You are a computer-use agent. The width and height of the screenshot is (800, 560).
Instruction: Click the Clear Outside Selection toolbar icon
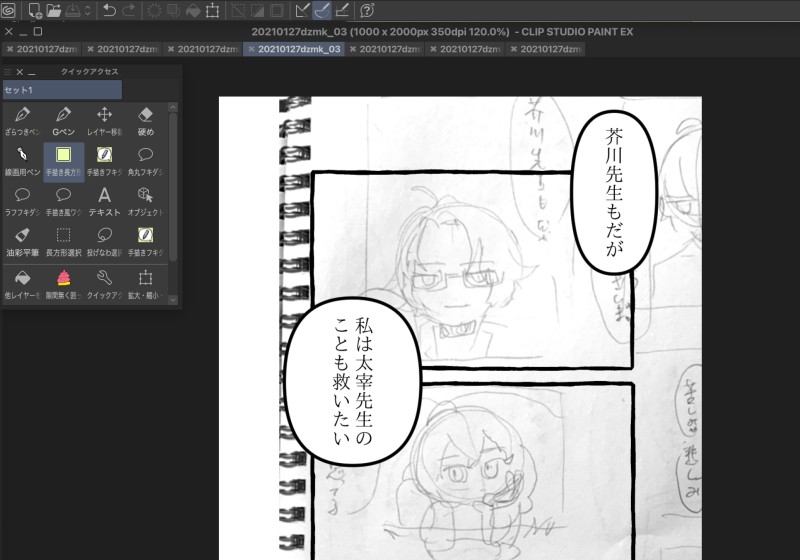click(x=173, y=10)
